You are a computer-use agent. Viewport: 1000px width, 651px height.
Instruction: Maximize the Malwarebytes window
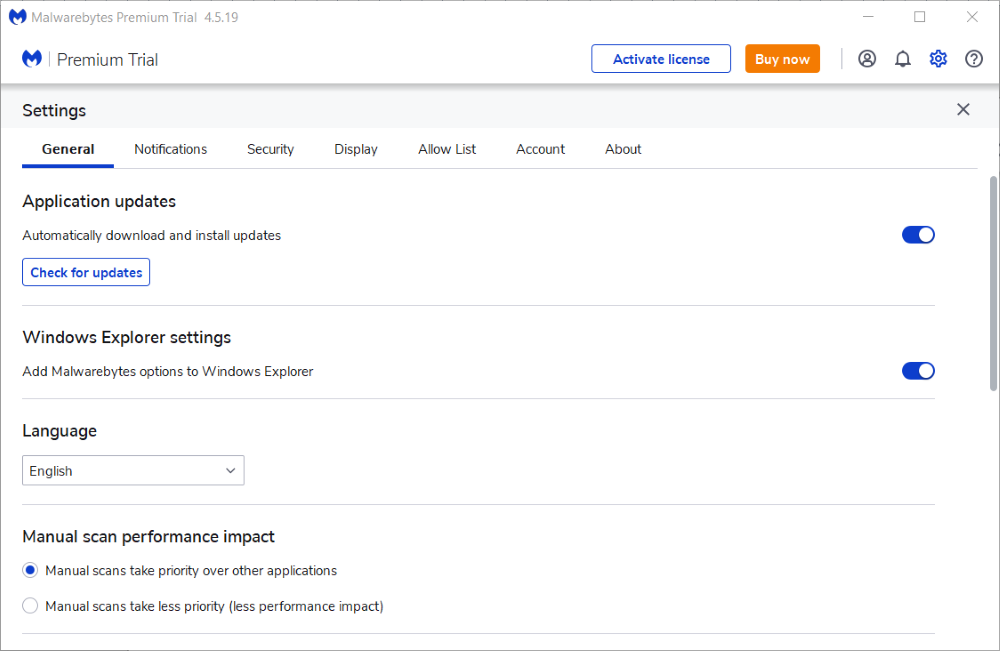coord(920,17)
